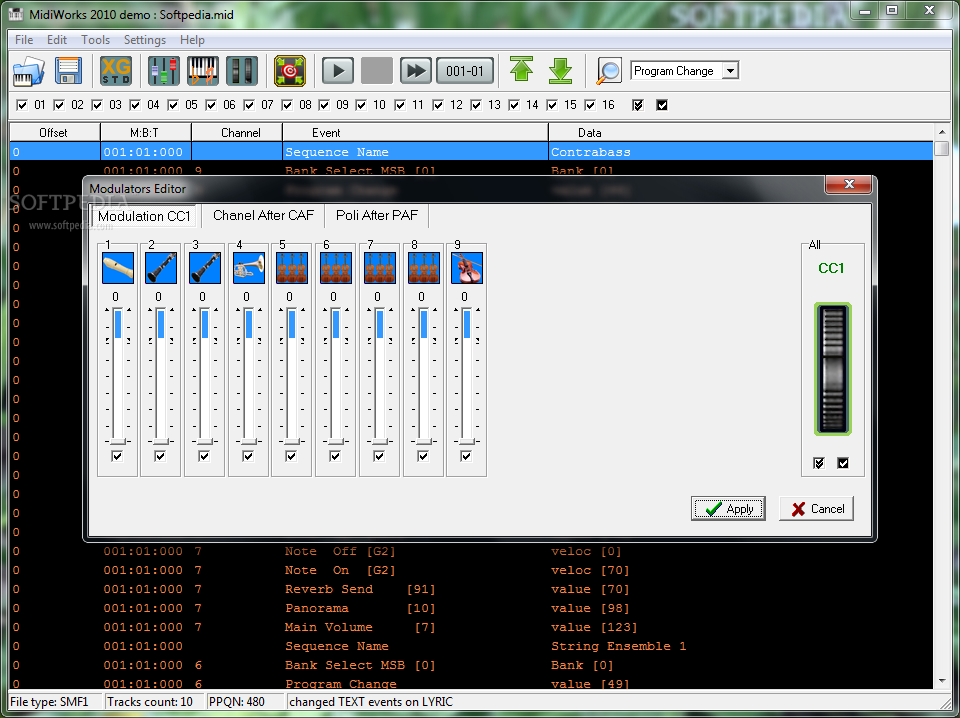960x718 pixels.
Task: Click channel 9 modulation slider
Action: tap(467, 375)
